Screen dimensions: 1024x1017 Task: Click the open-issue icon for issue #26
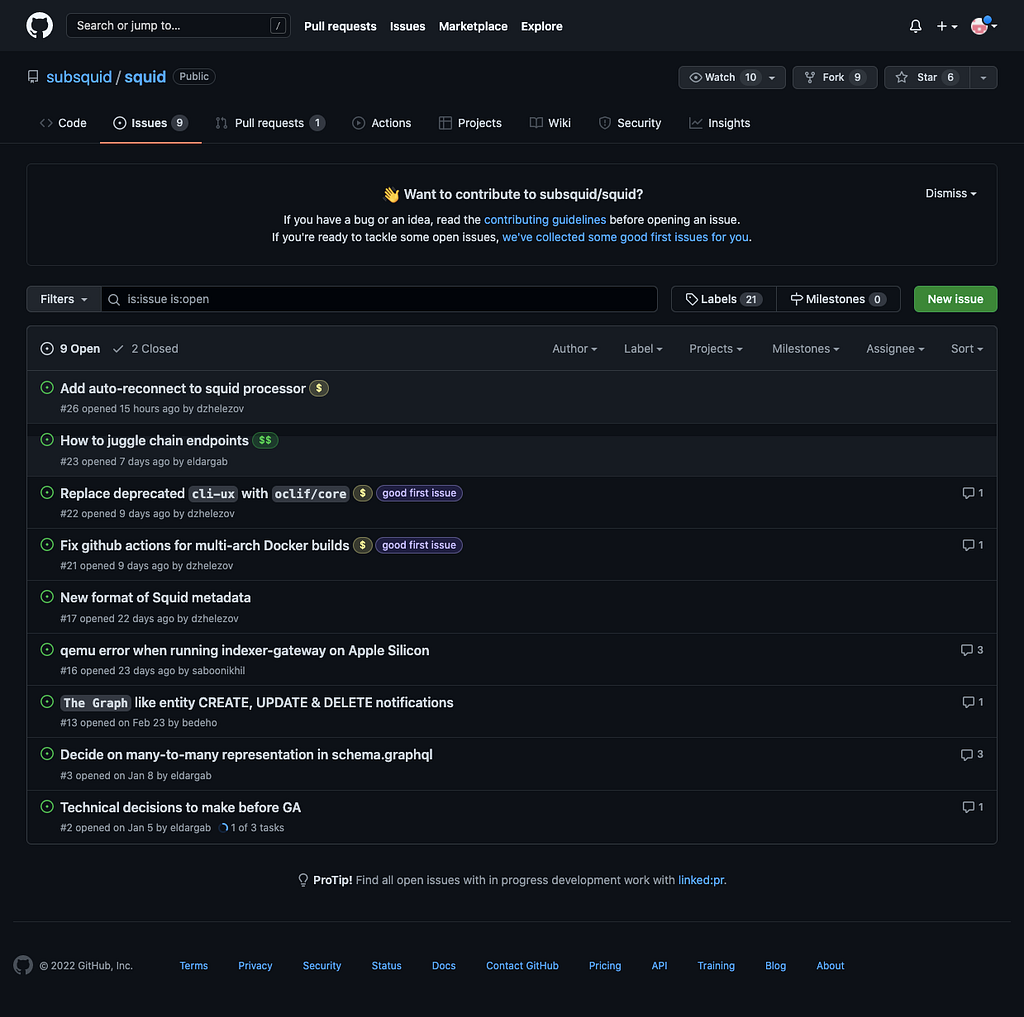click(47, 387)
